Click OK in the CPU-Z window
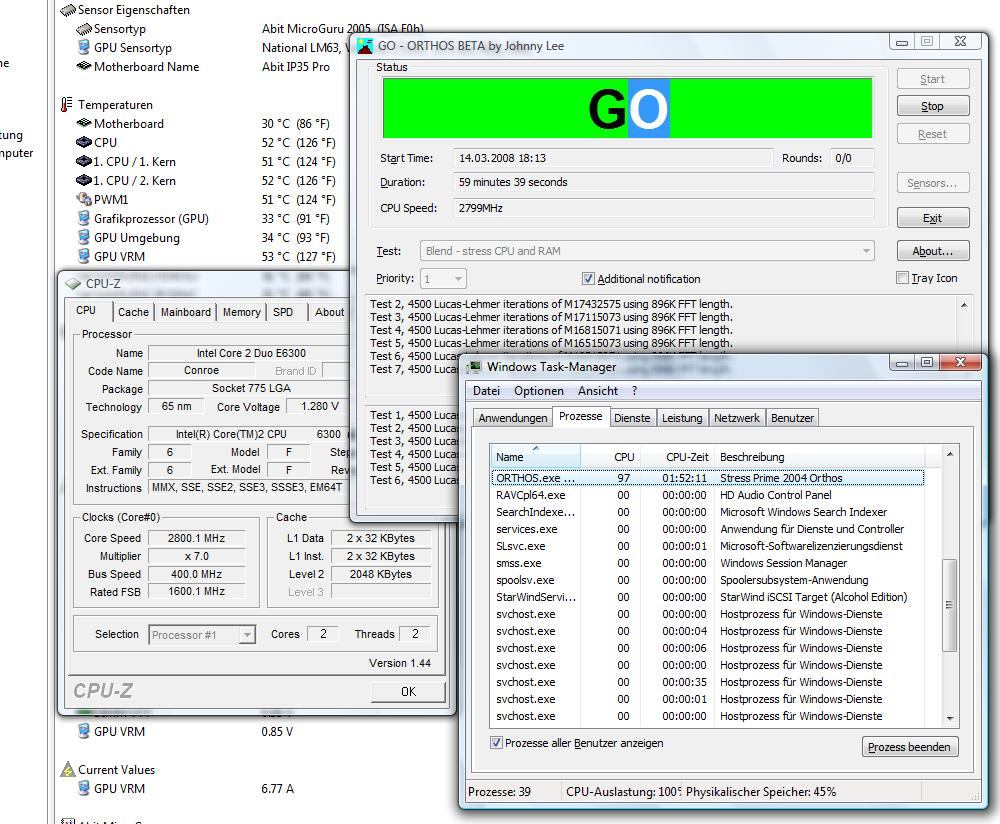Image resolution: width=1000 pixels, height=824 pixels. [x=408, y=691]
